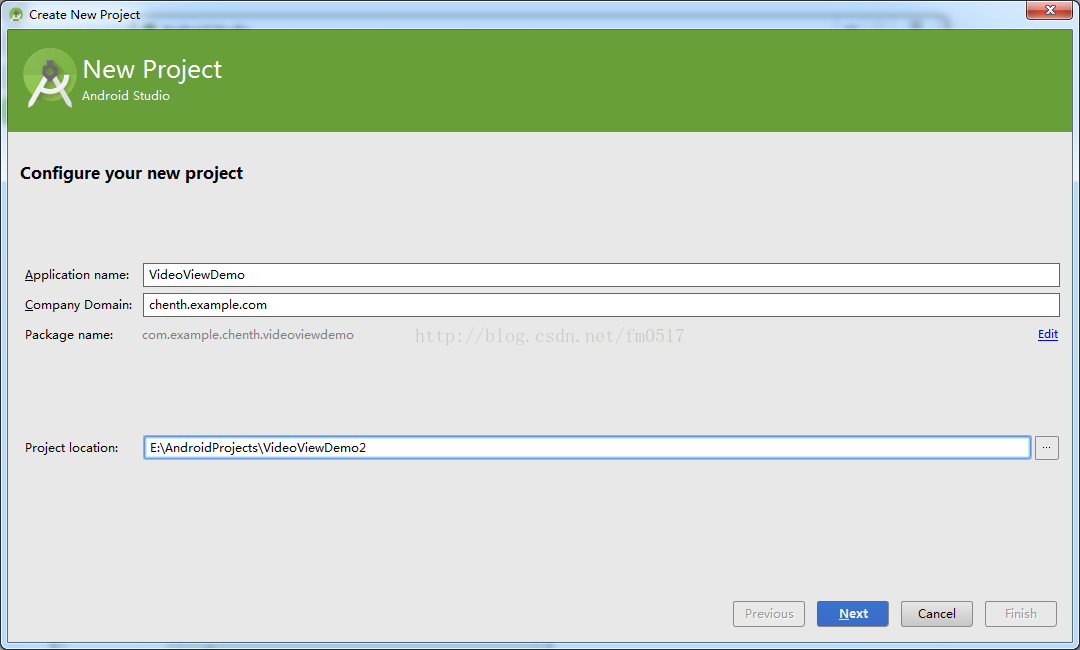
Task: Click the Android Studio logo in header
Action: point(50,78)
